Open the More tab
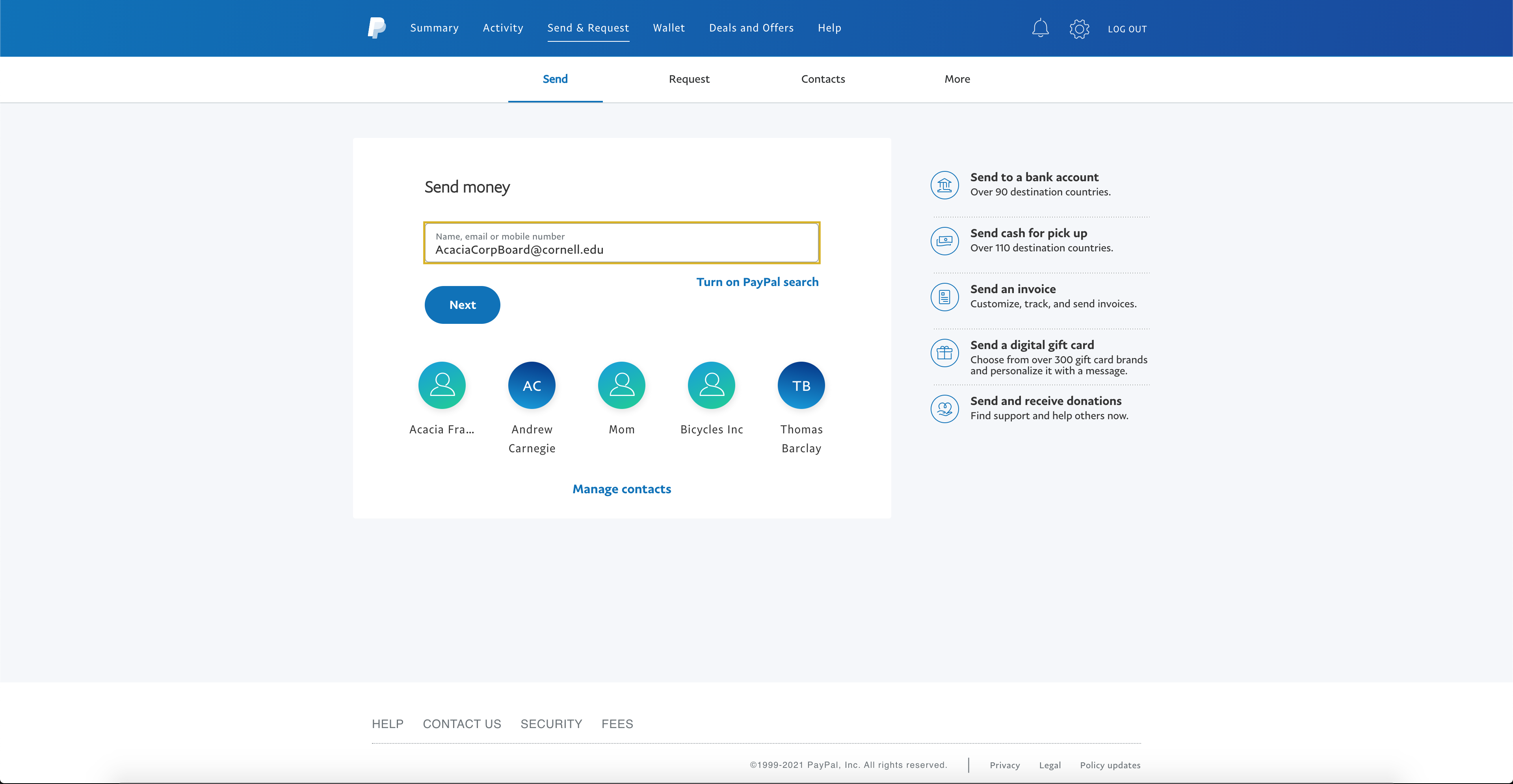 pos(957,79)
